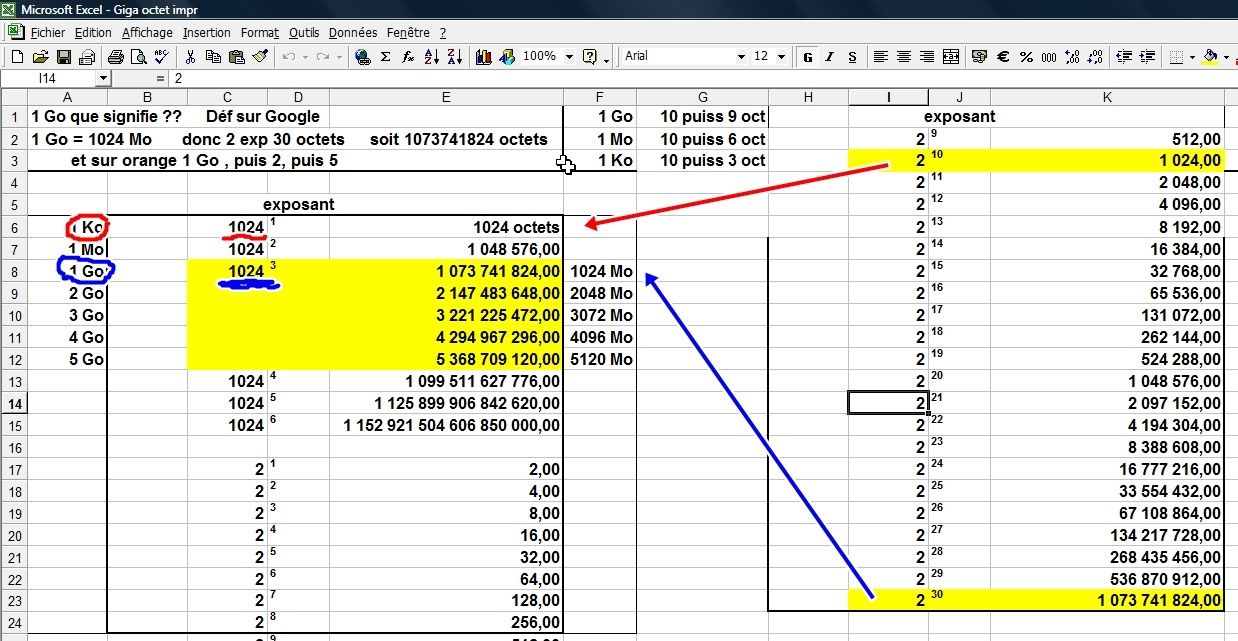Toggle underline S formatting button
The height and width of the screenshot is (641, 1238).
click(852, 57)
